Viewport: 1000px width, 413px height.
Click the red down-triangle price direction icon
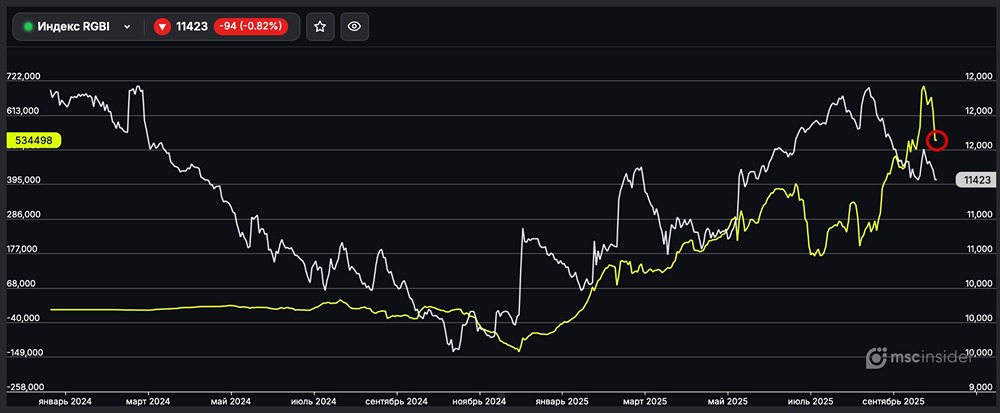point(162,27)
